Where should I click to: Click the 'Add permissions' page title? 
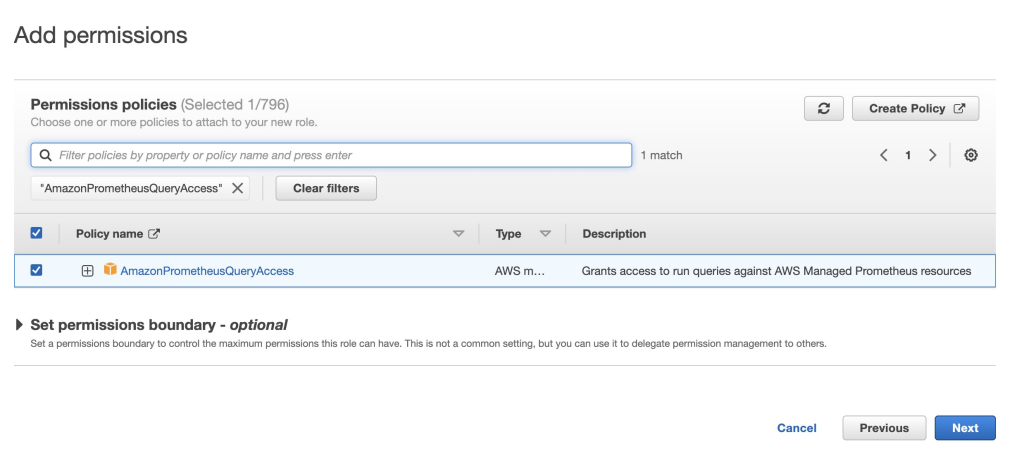[101, 35]
